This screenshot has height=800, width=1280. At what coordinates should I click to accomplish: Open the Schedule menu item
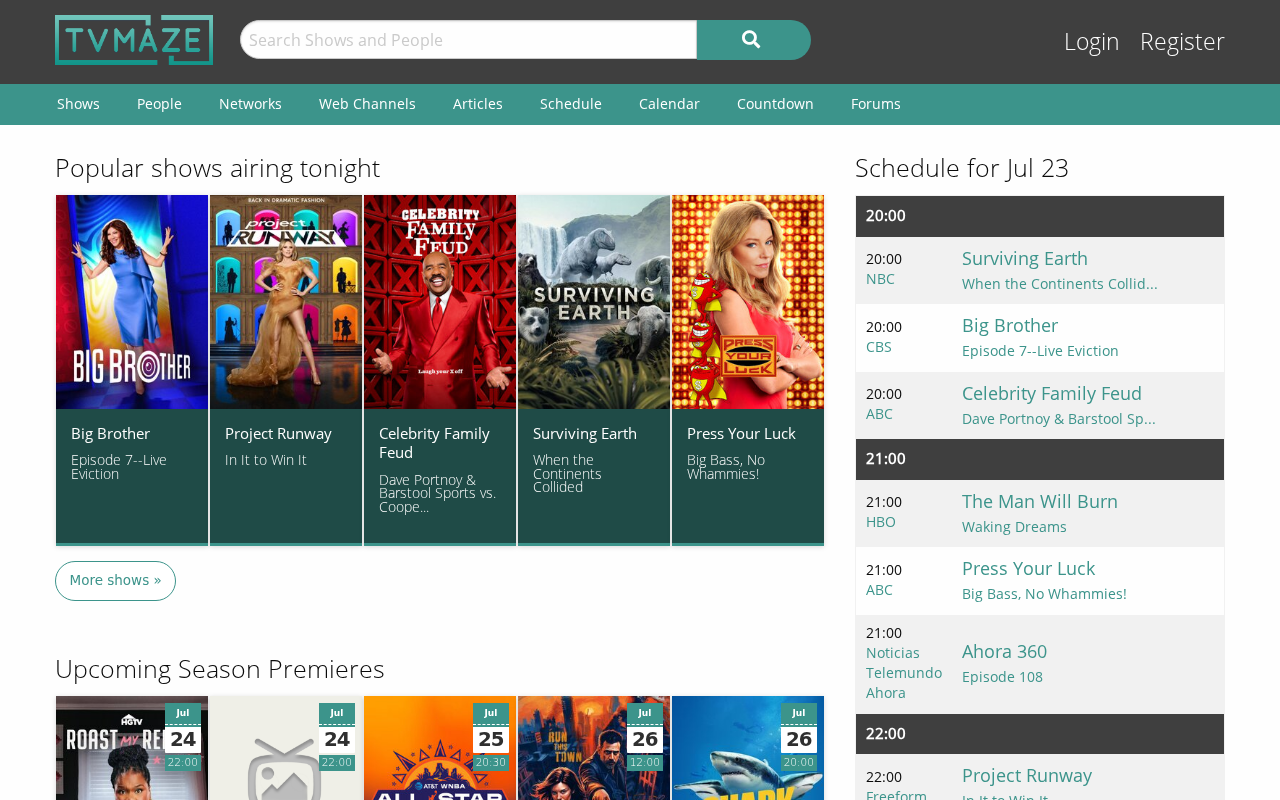pyautogui.click(x=571, y=104)
